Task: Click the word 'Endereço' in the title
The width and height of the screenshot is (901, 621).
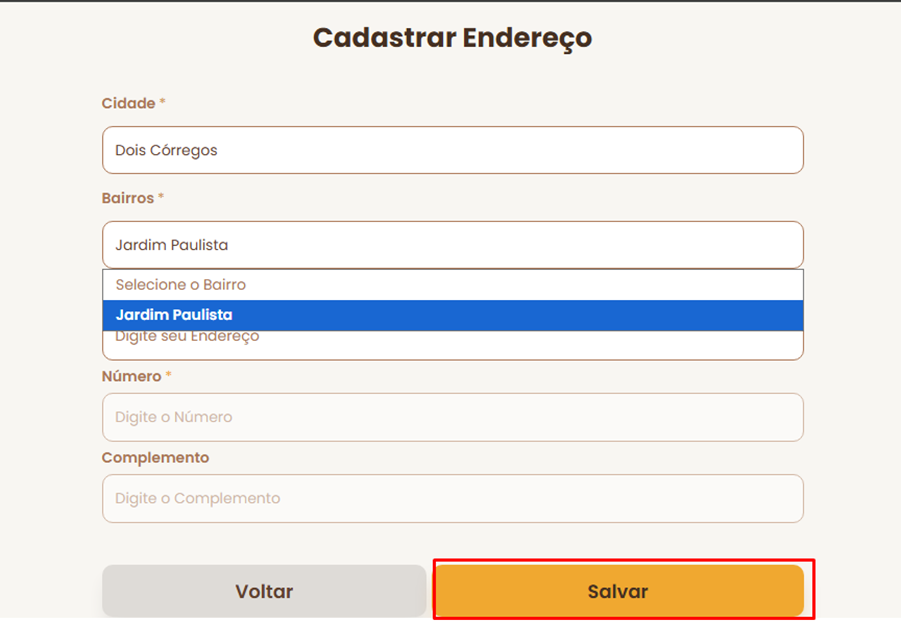Action: (x=527, y=38)
